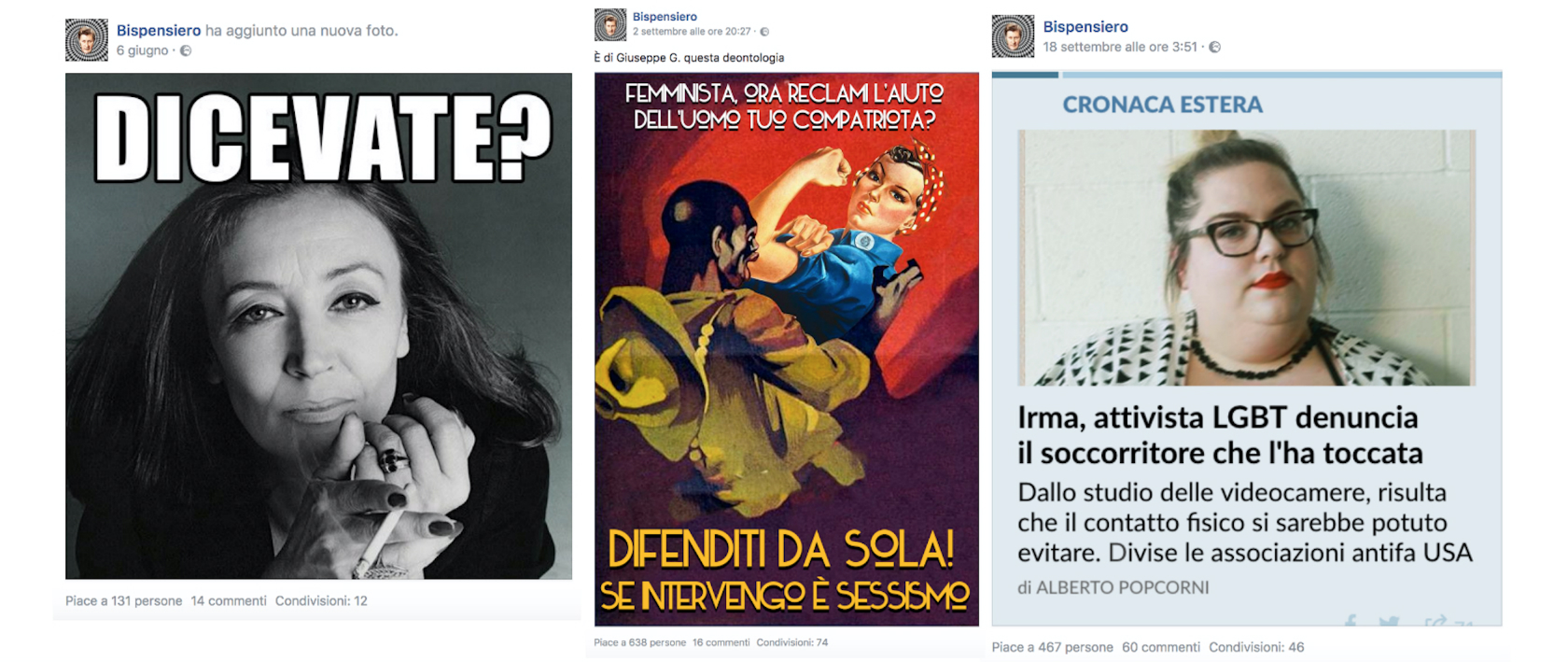Click the Twitter share icon in the news card
This screenshot has height=662, width=1568.
[1389, 621]
